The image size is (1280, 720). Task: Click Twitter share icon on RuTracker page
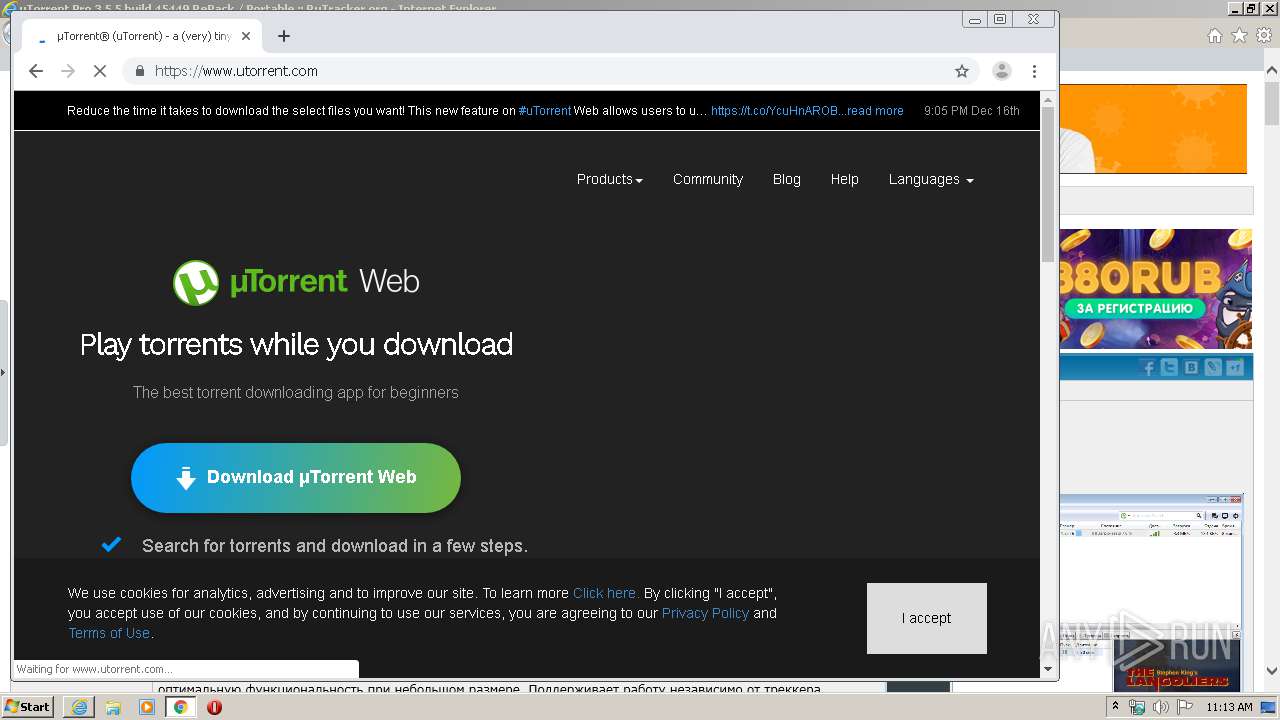point(1170,368)
